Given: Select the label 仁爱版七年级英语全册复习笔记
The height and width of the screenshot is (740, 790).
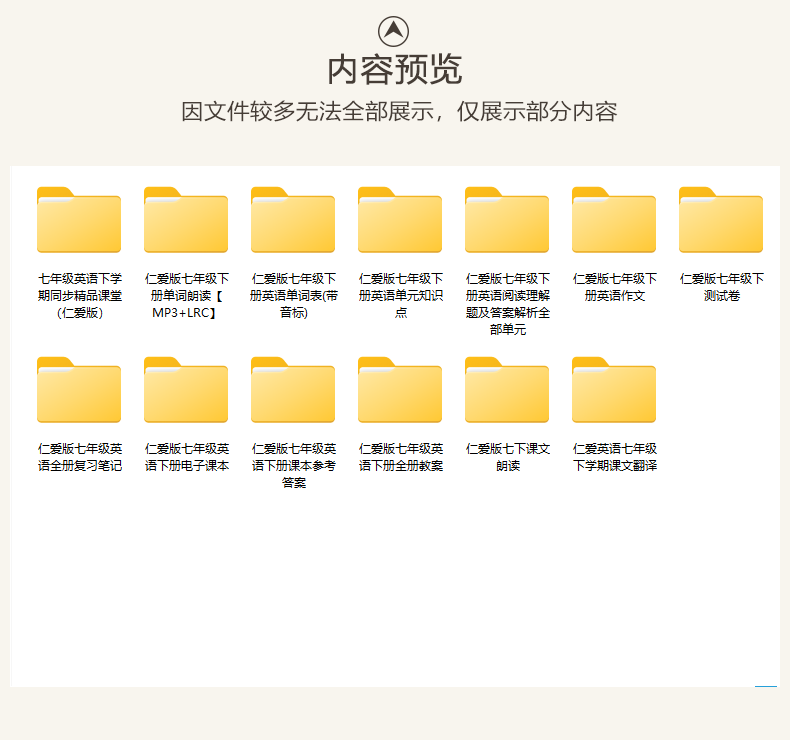Looking at the screenshot, I should pyautogui.click(x=80, y=457).
